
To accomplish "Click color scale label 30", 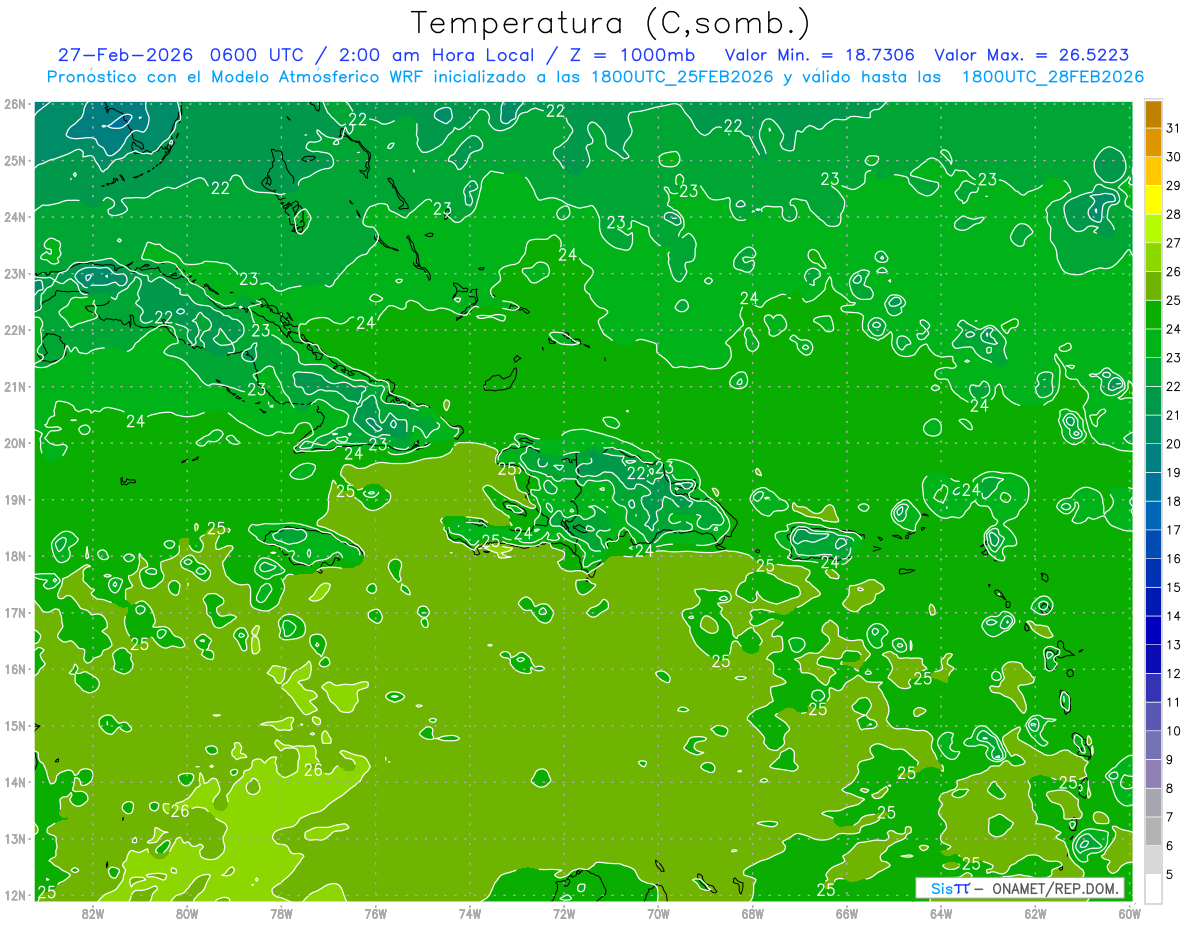I will [x=1174, y=157].
